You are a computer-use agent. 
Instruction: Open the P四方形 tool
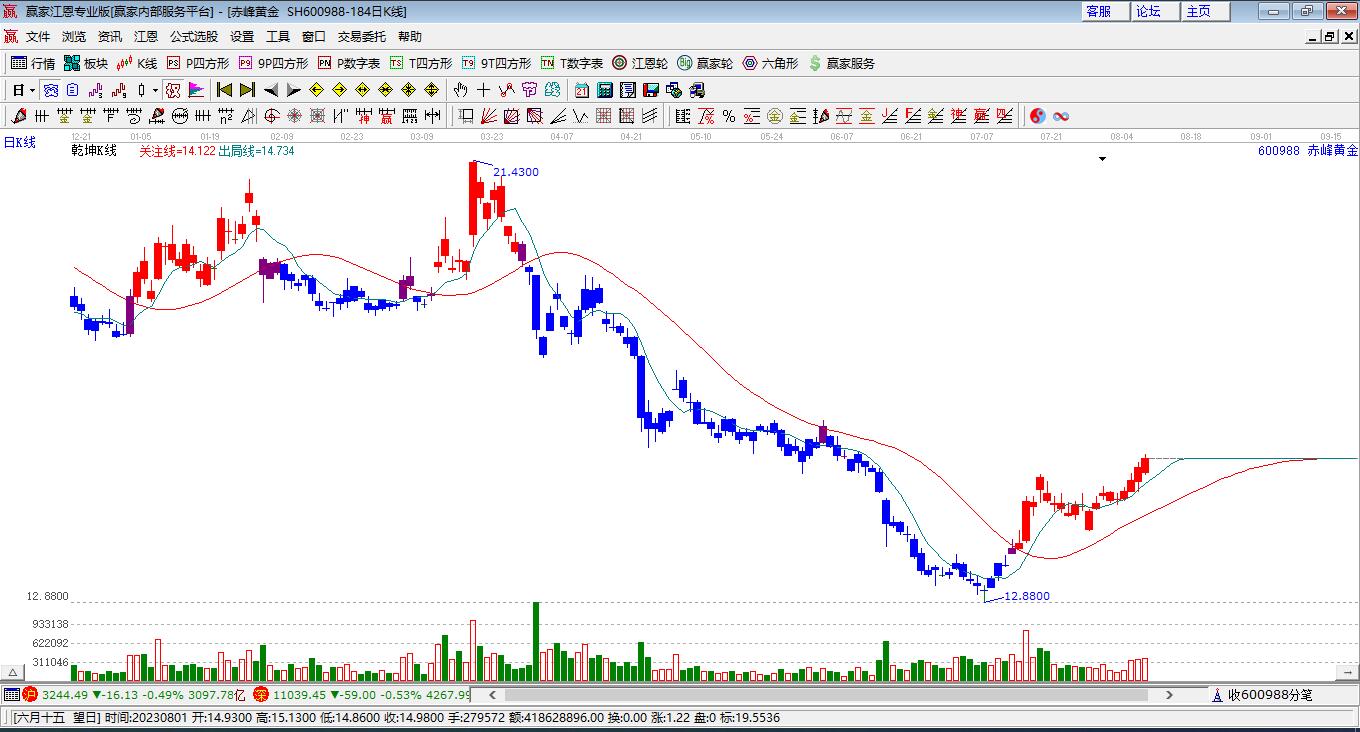[198, 63]
